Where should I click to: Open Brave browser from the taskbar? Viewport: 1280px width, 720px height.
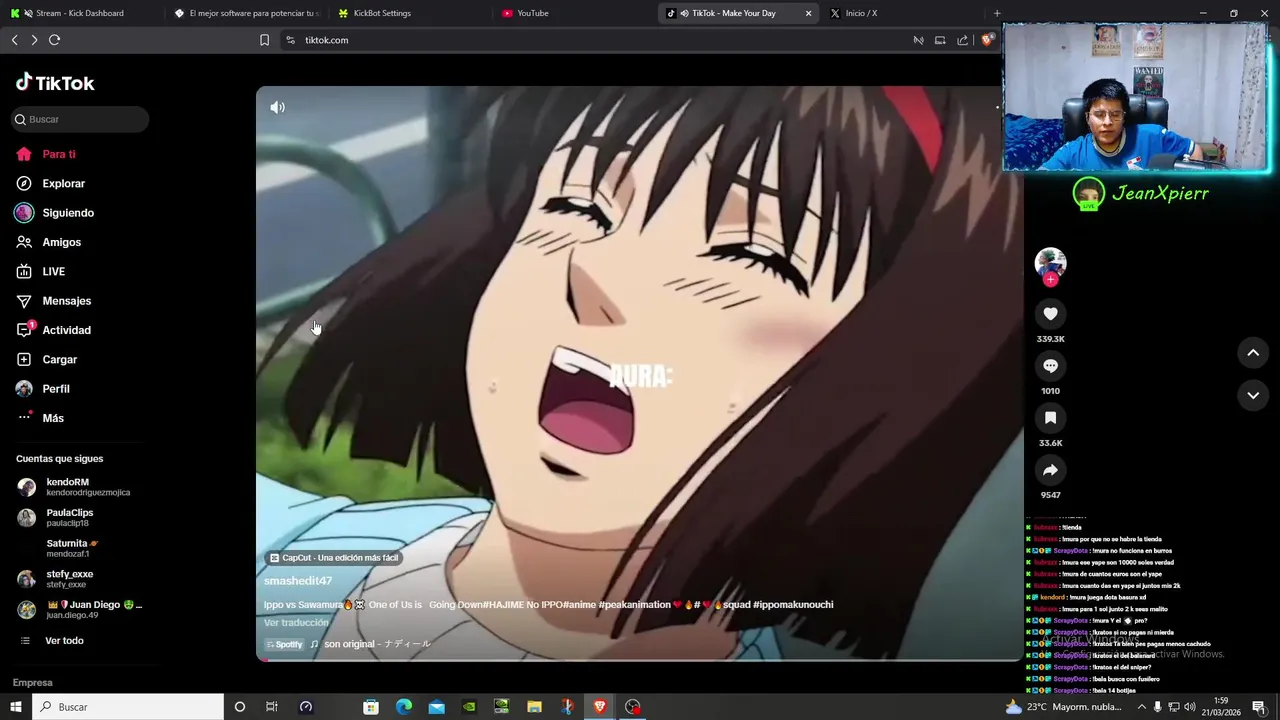[600, 707]
